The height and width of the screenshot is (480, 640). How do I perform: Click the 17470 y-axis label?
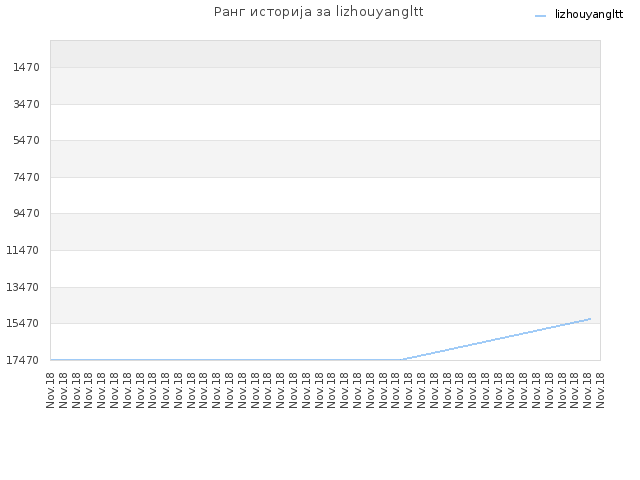(x=22, y=360)
